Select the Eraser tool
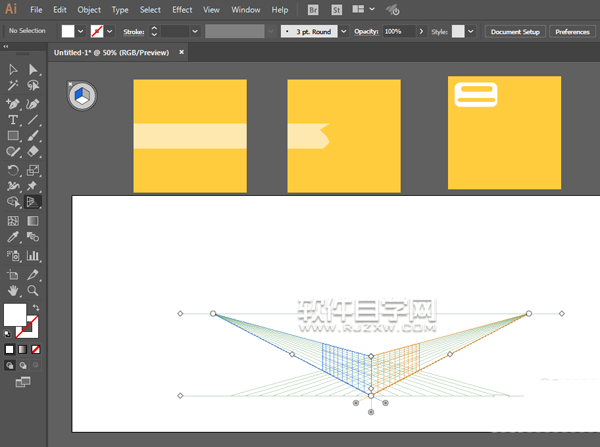This screenshot has width=600, height=447. point(32,152)
